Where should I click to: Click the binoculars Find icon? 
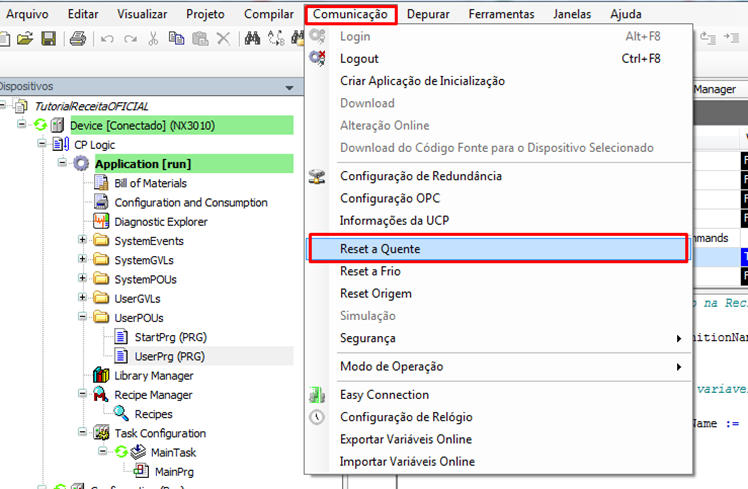click(x=253, y=39)
